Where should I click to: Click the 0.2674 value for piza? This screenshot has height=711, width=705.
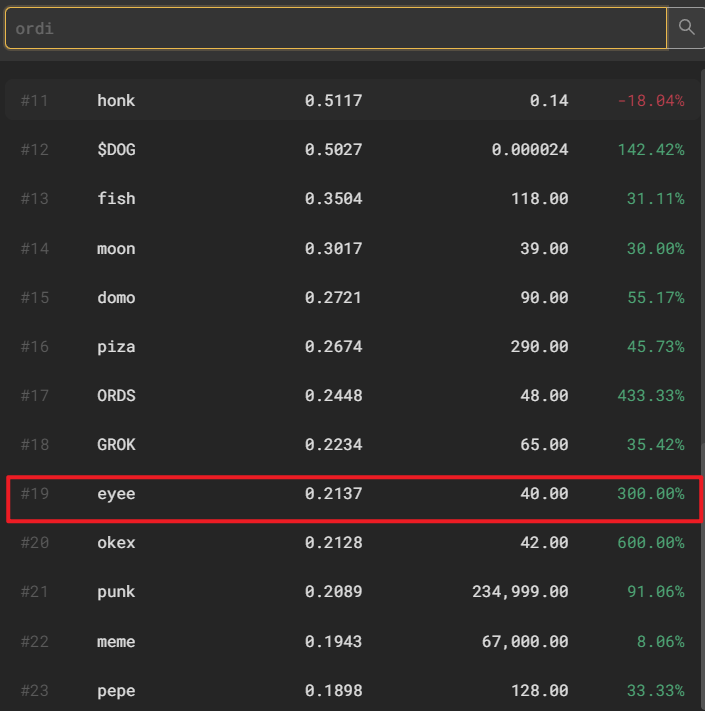[333, 346]
